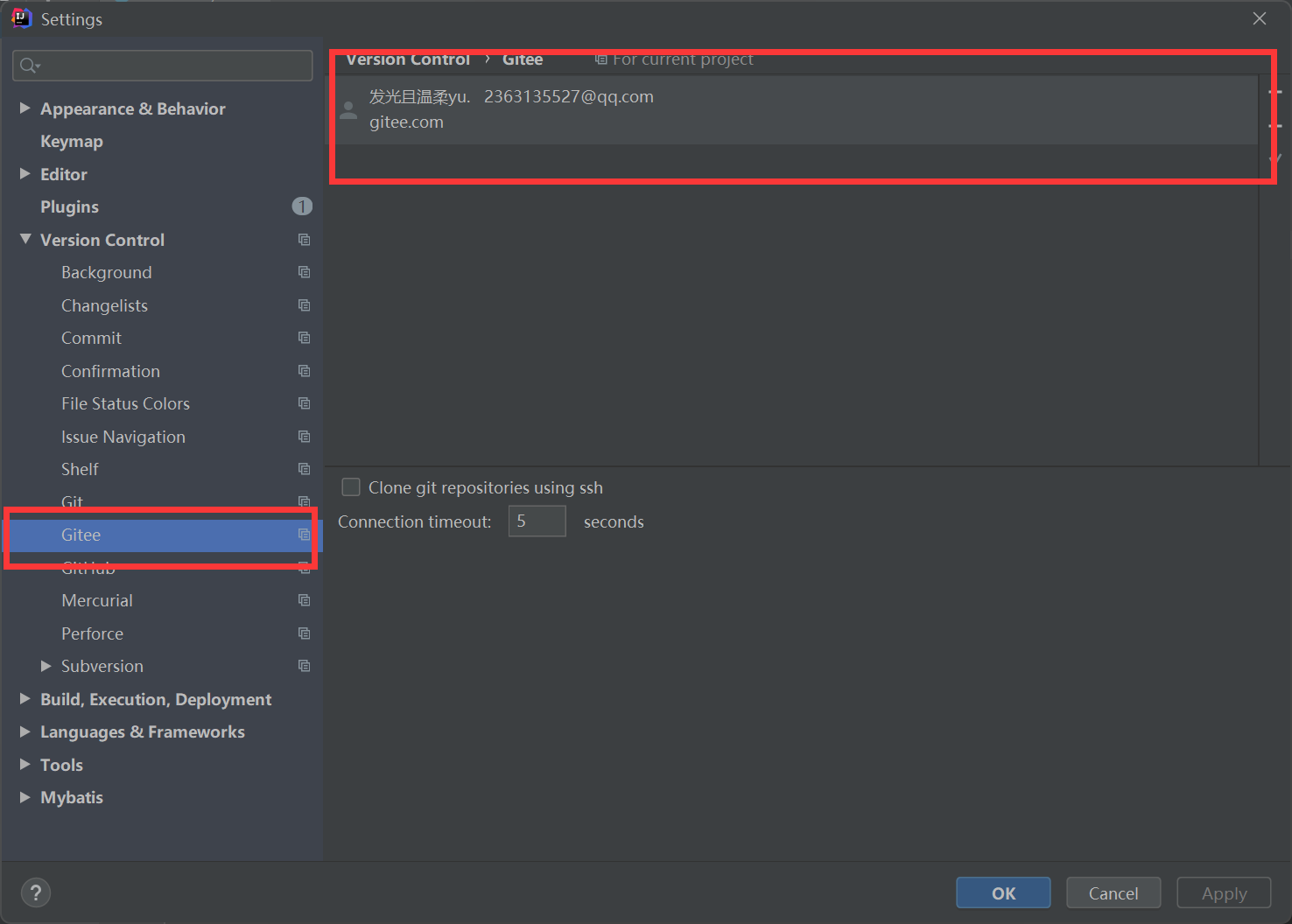
Task: Select Background under Version Control
Action: click(107, 272)
